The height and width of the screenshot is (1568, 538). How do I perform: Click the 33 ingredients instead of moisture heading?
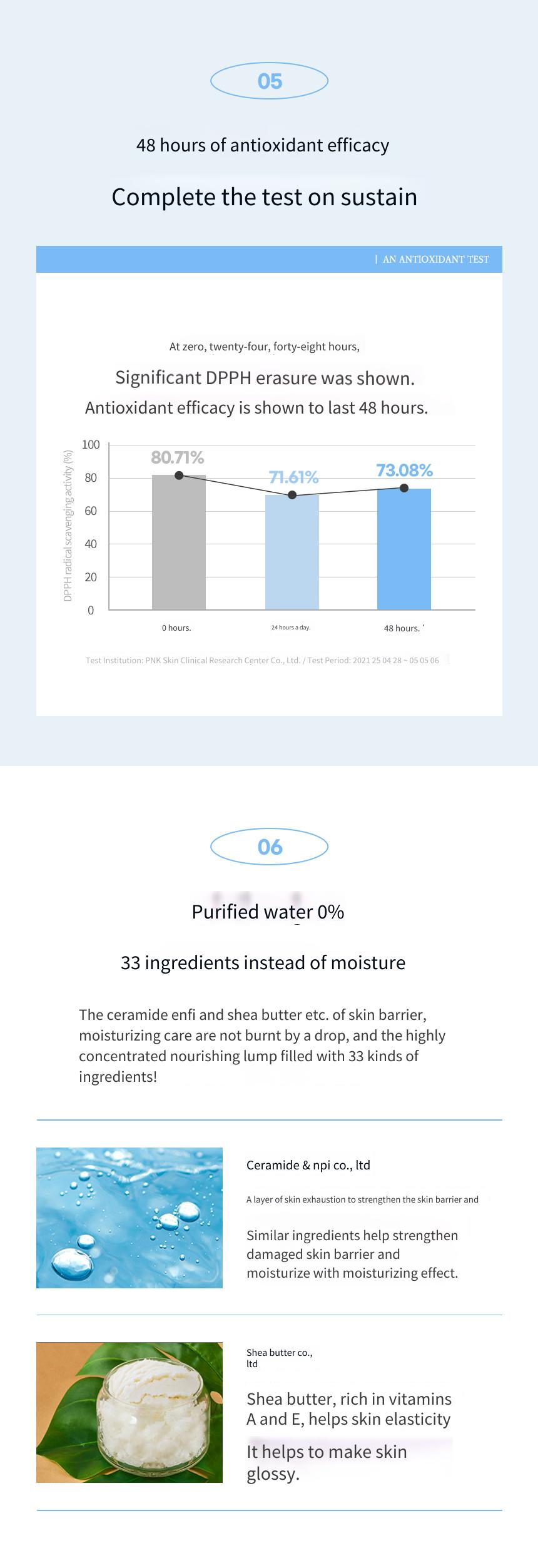(263, 962)
